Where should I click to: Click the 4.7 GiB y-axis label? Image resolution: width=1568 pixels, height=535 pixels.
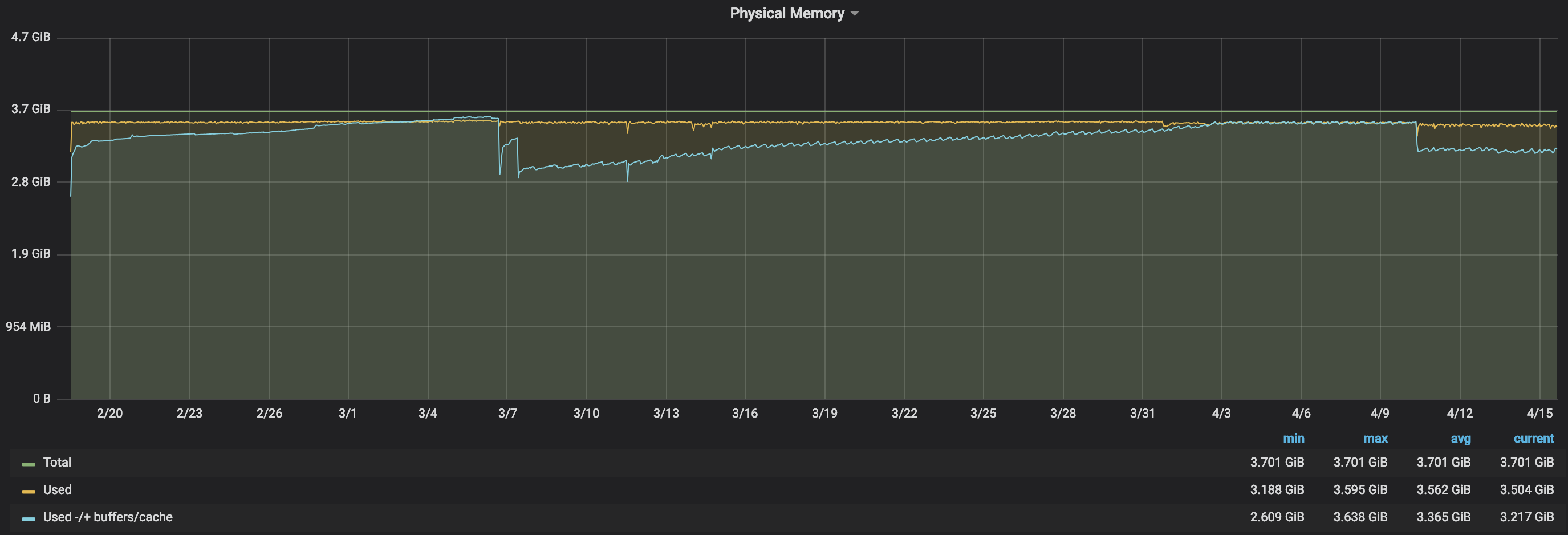click(30, 37)
